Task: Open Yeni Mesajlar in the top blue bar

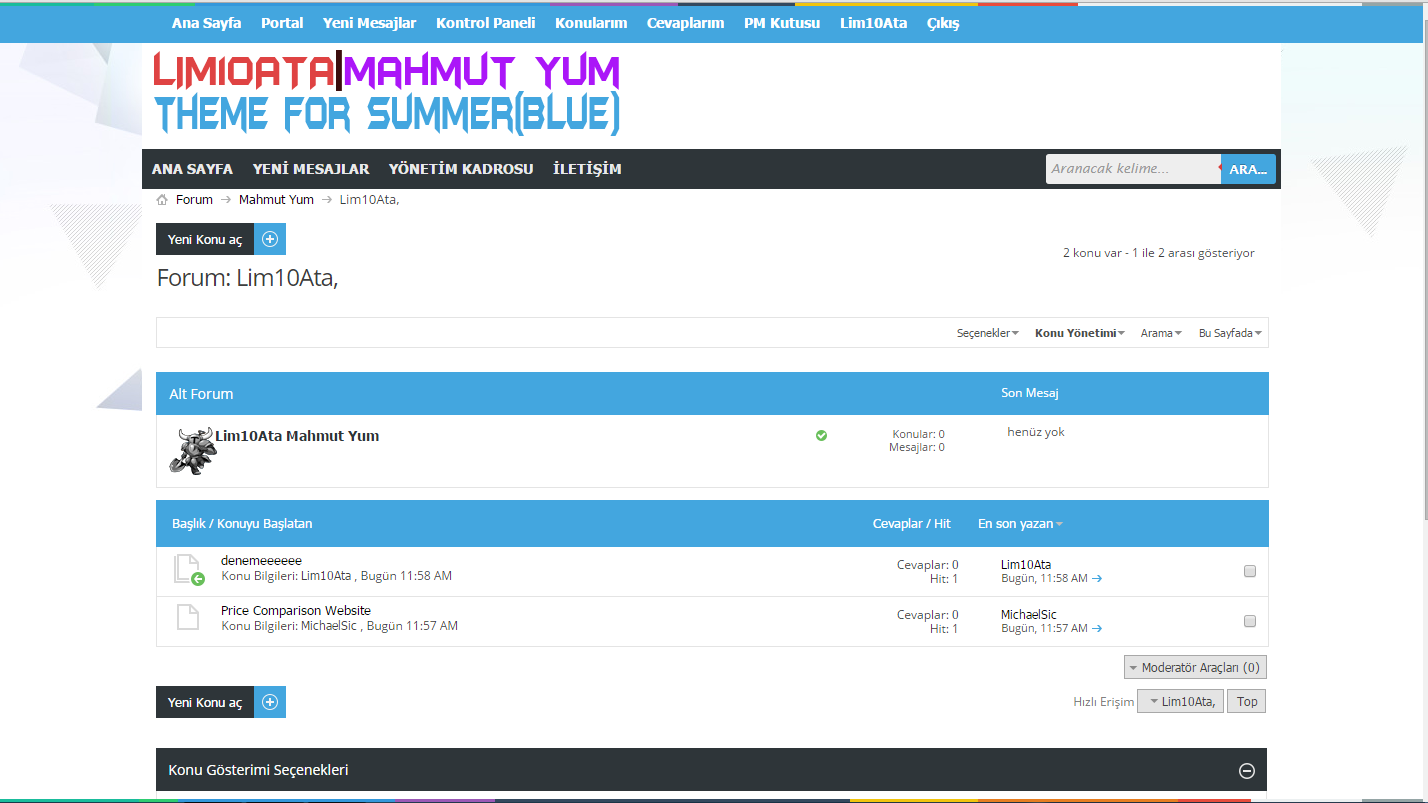Action: 370,22
